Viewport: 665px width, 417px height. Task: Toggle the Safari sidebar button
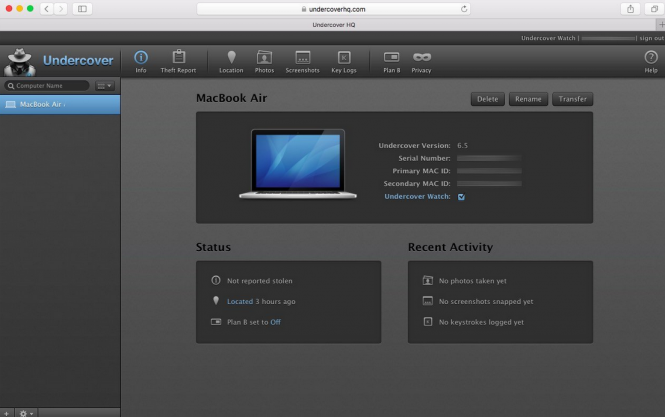(82, 9)
